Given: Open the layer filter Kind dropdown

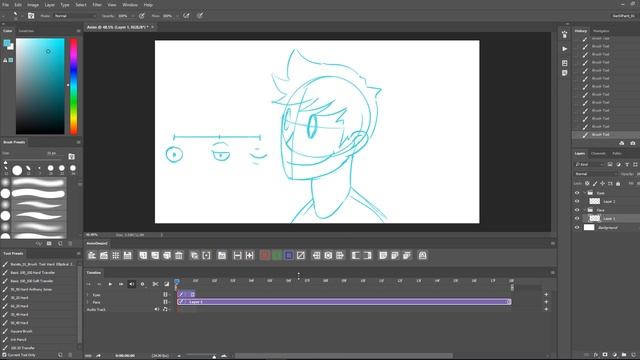Looking at the screenshot, I should pos(589,164).
